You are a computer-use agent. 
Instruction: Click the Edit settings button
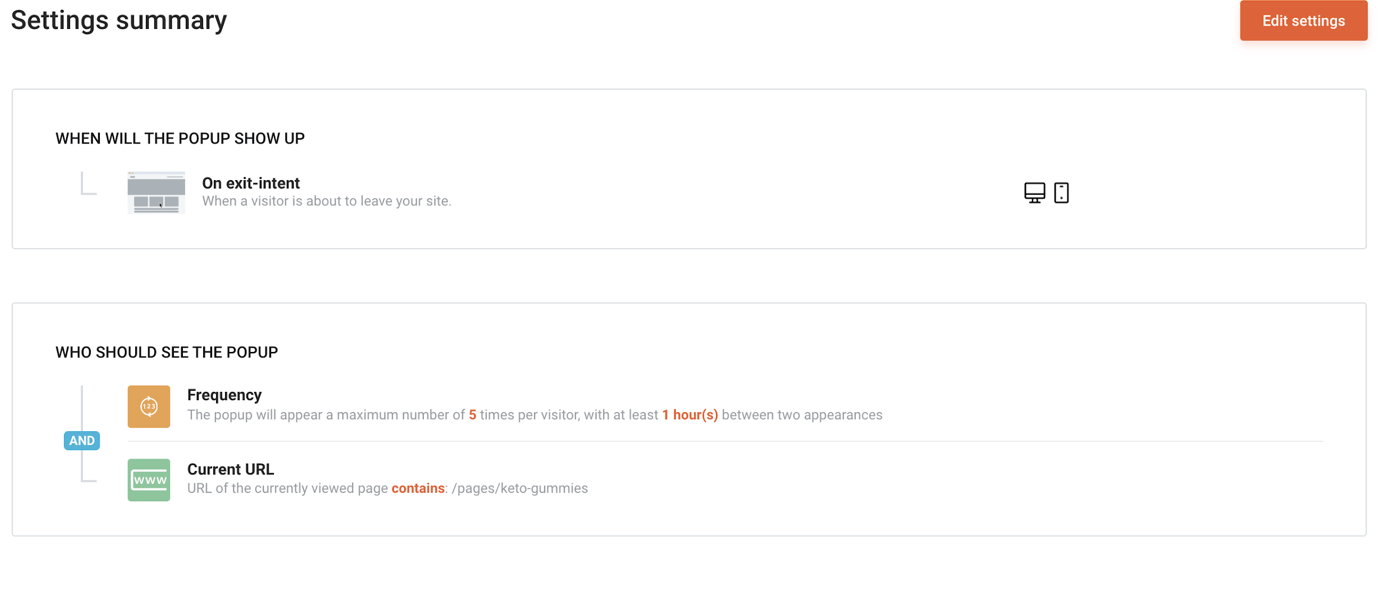coord(1303,20)
